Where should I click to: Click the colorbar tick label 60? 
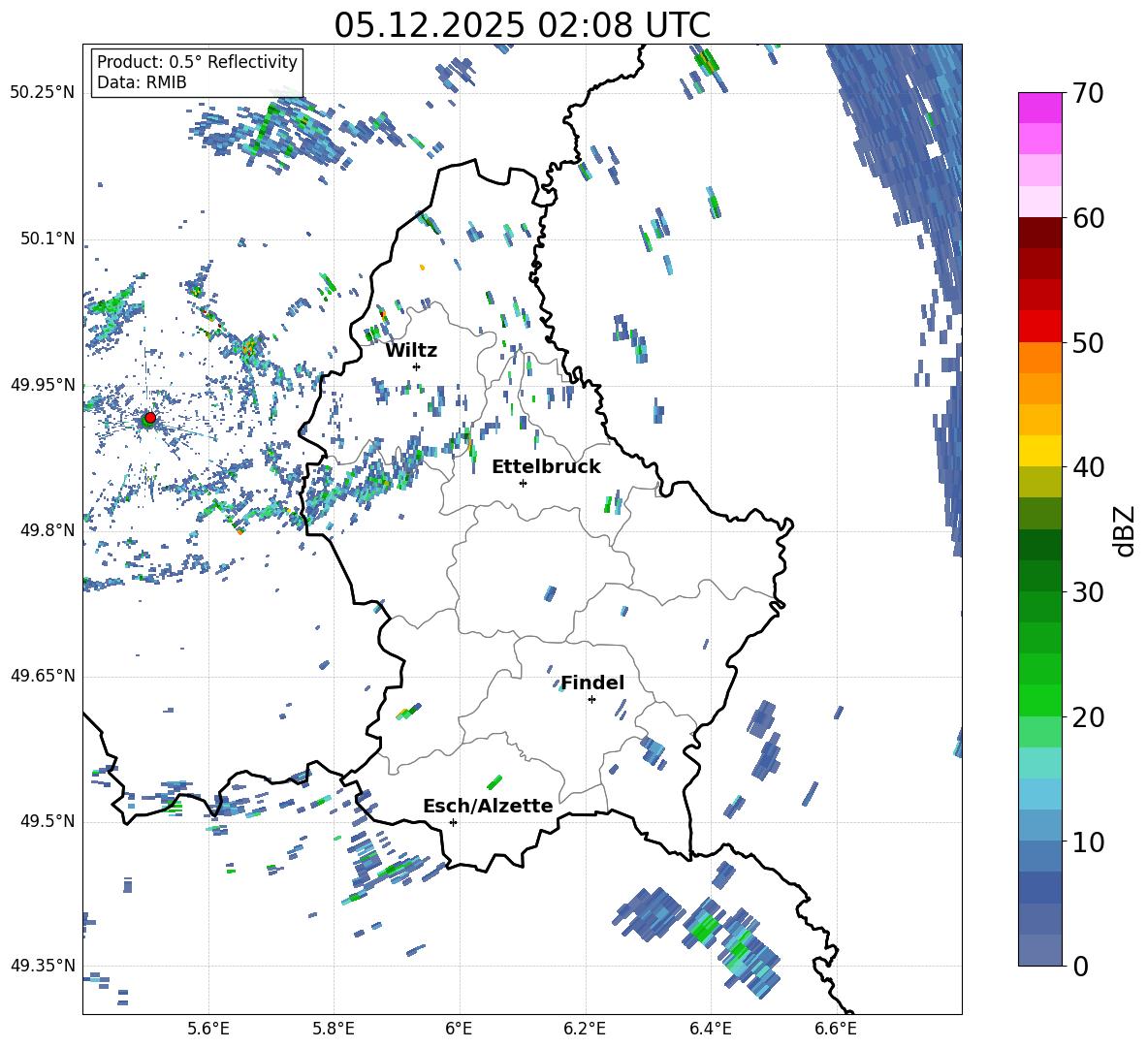(1088, 218)
